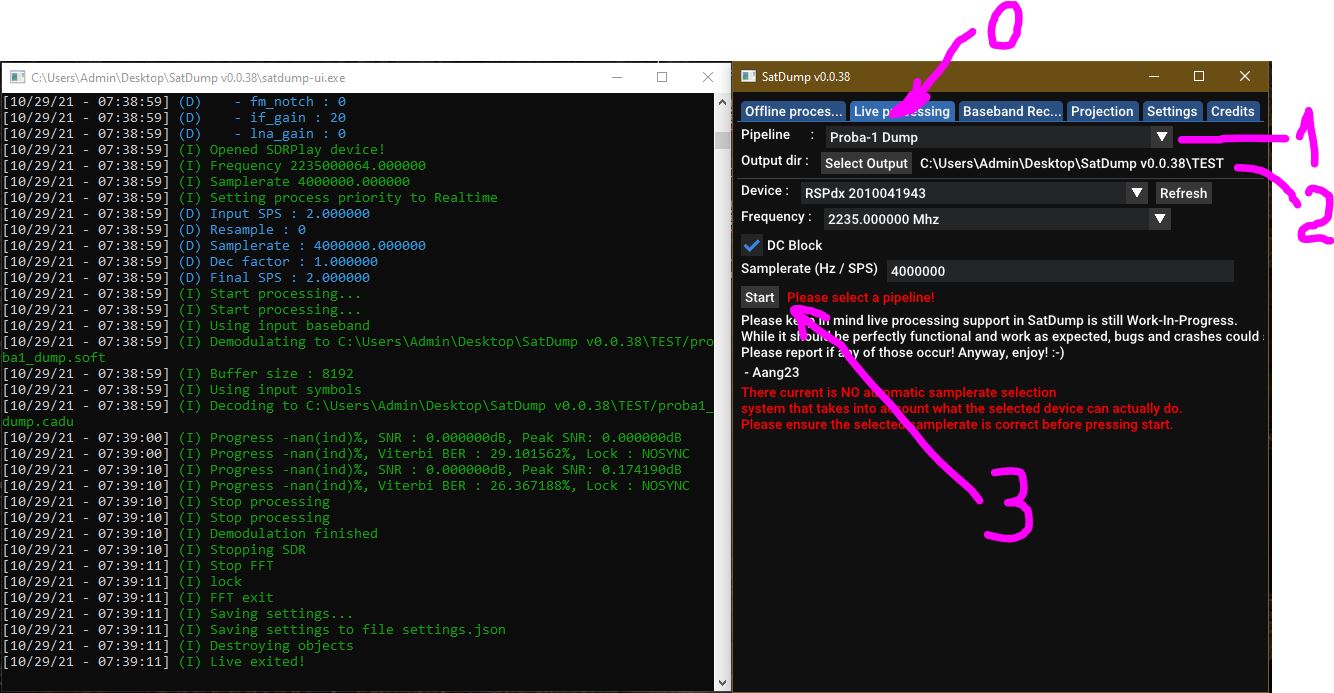The height and width of the screenshot is (693, 1334).
Task: Close the SatDump v0.0.38 window
Action: coord(1245,77)
